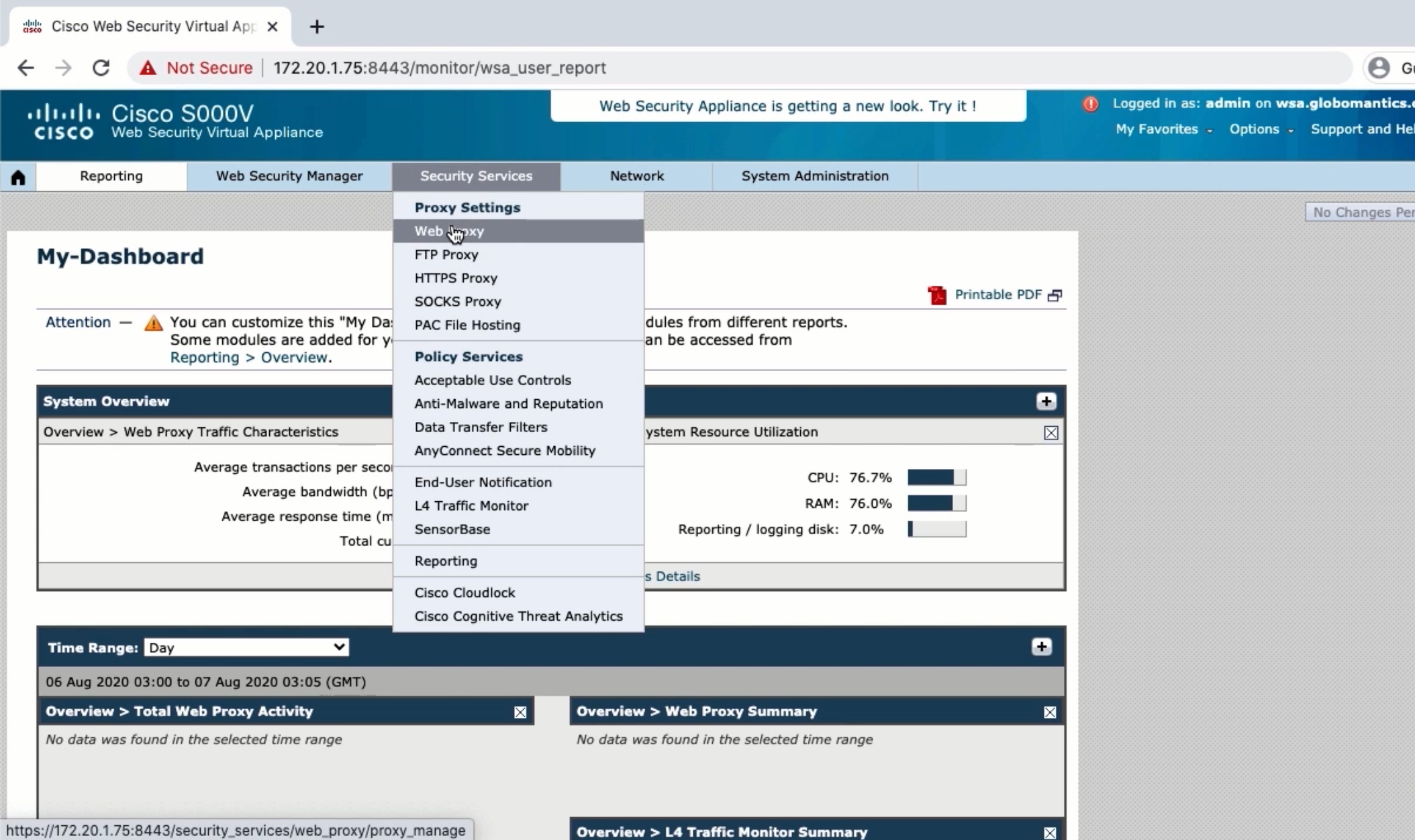The height and width of the screenshot is (840, 1415).
Task: Close L4 Traffic Monitor Summary module
Action: tap(1050, 833)
